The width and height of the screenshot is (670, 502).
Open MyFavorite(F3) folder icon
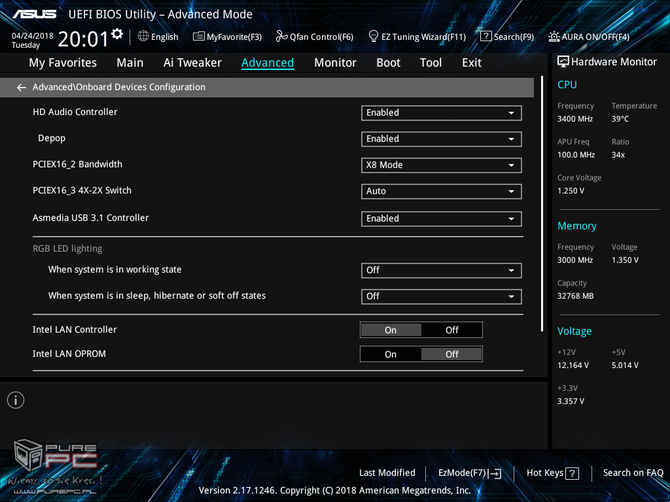pyautogui.click(x=198, y=36)
